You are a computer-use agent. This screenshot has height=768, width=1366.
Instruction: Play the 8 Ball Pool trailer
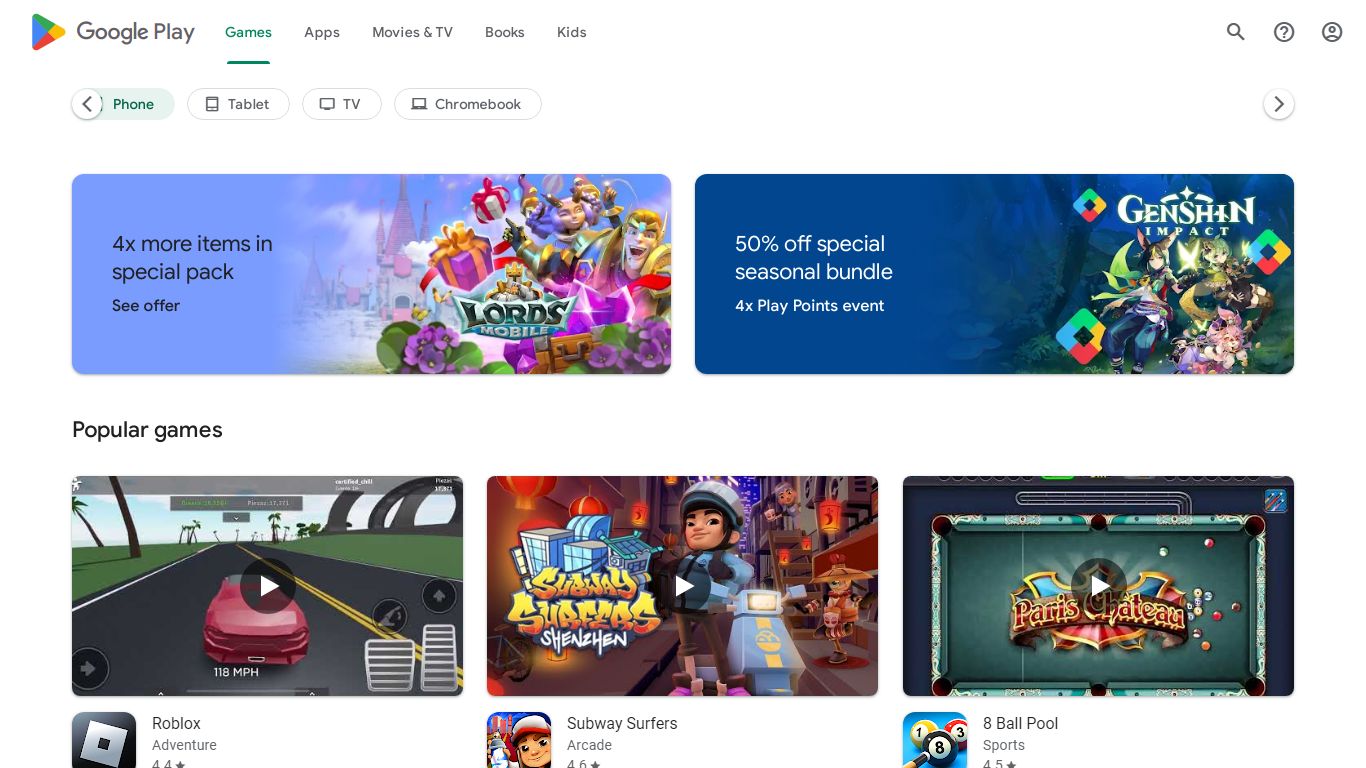[1098, 586]
